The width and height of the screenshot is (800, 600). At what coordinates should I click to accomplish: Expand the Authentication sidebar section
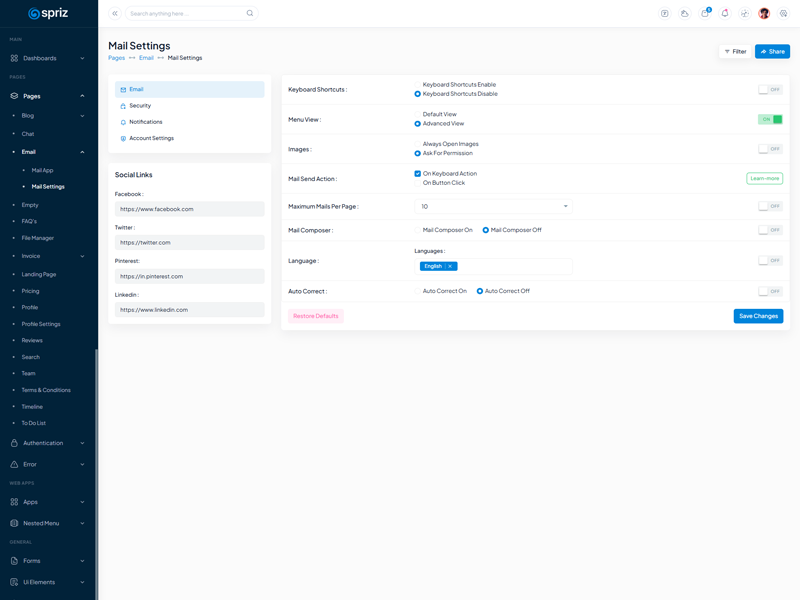[48, 443]
